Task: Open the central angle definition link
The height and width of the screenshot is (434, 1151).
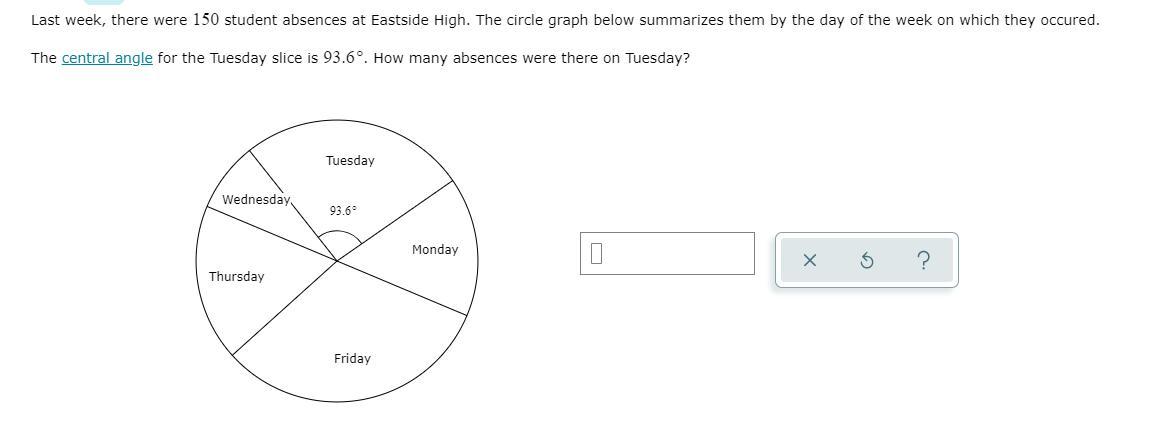Action: pos(107,58)
